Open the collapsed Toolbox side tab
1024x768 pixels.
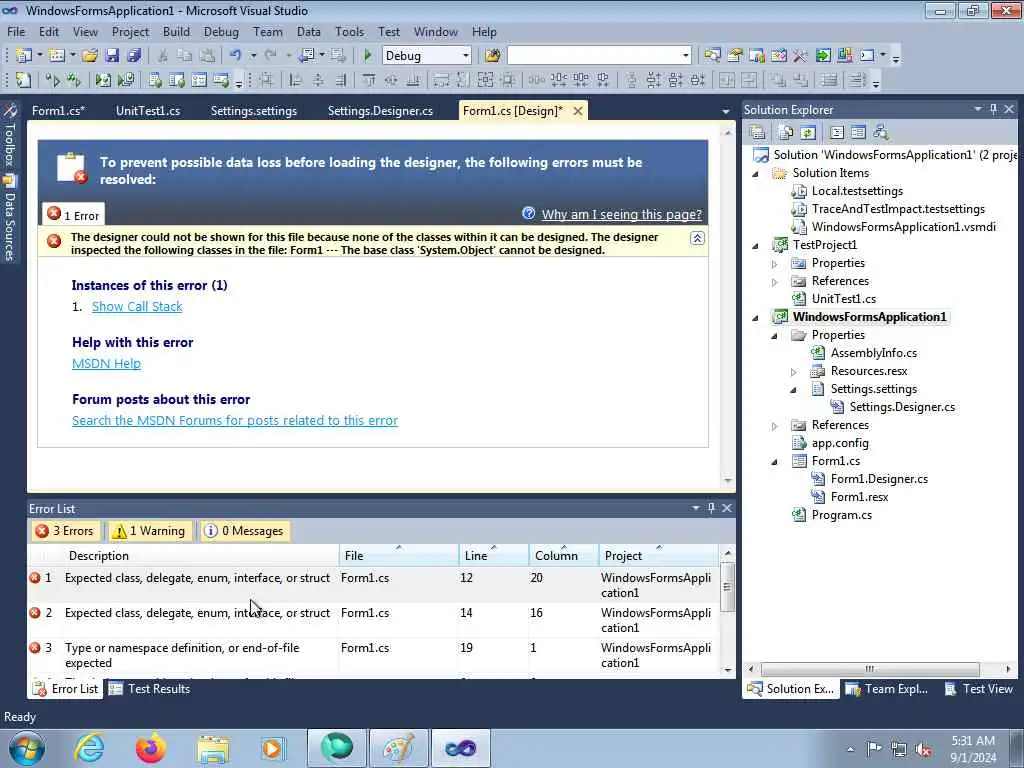pyautogui.click(x=10, y=136)
